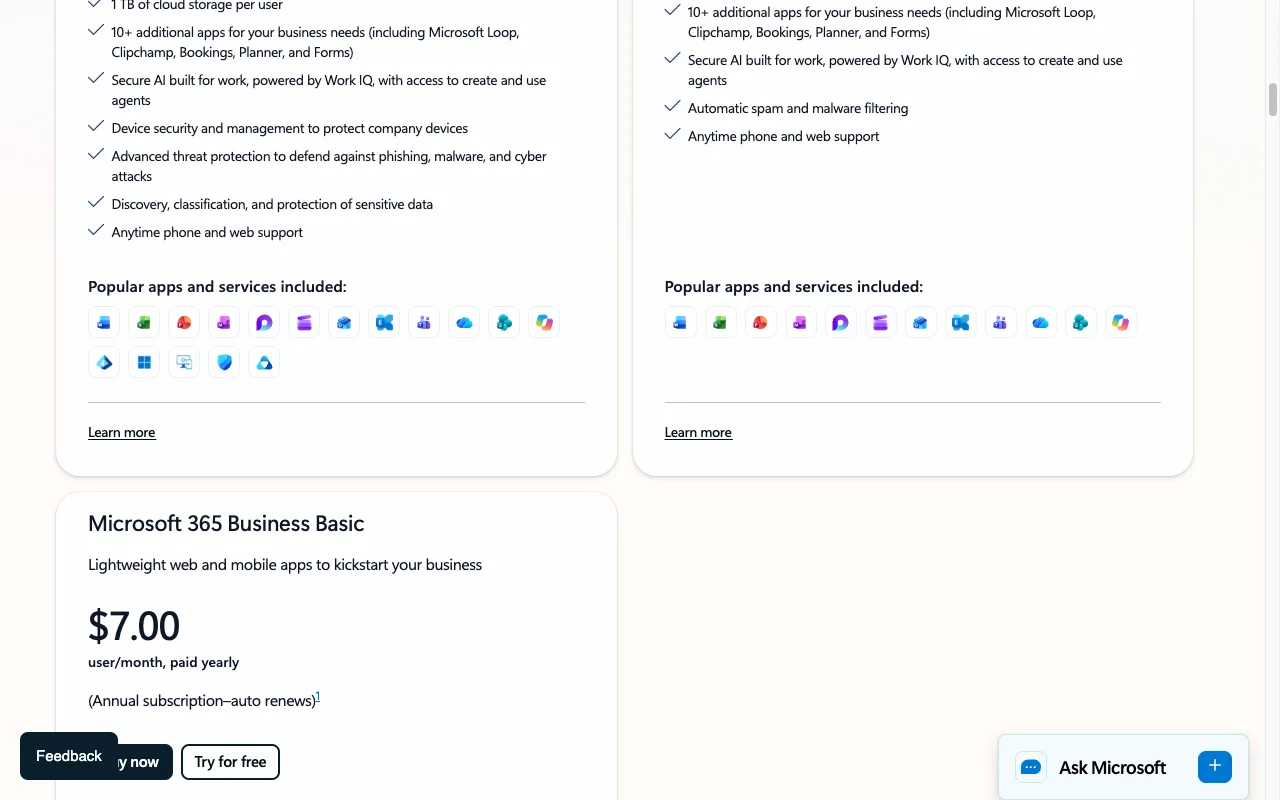
Task: Open the Feedback button
Action: point(69,756)
